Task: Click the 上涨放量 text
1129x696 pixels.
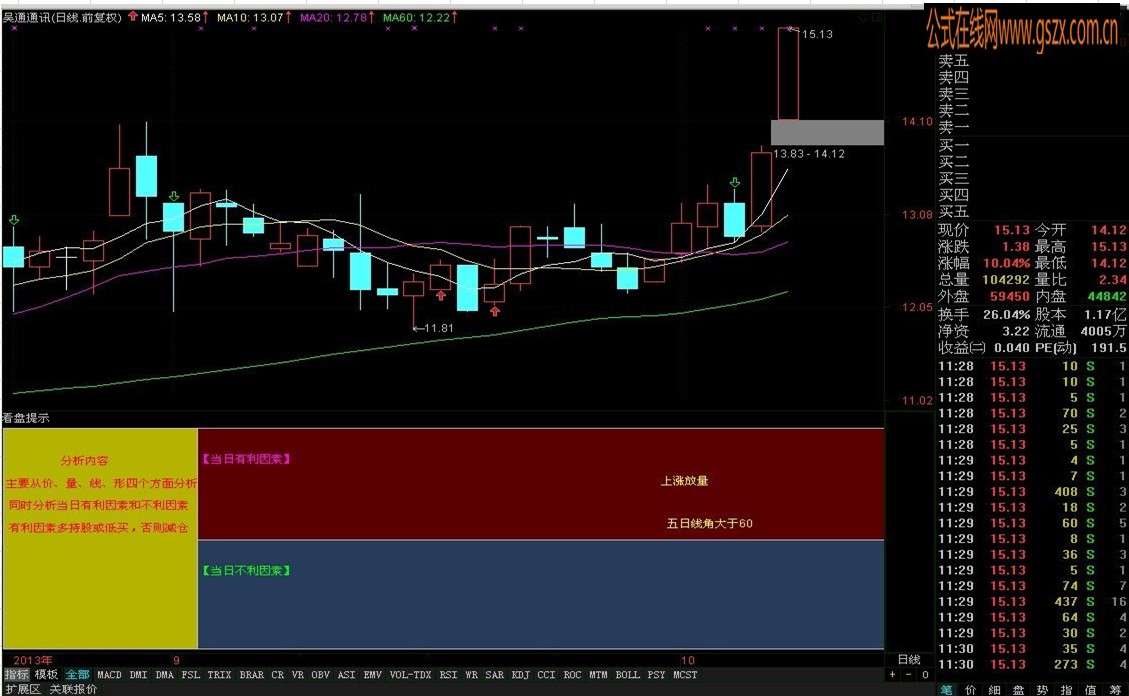Action: coord(685,481)
